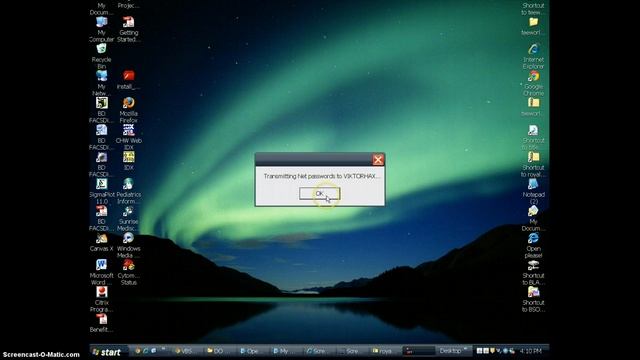Open the Shortcut to BLA... icon
The height and width of the screenshot is (360, 640).
tap(533, 272)
